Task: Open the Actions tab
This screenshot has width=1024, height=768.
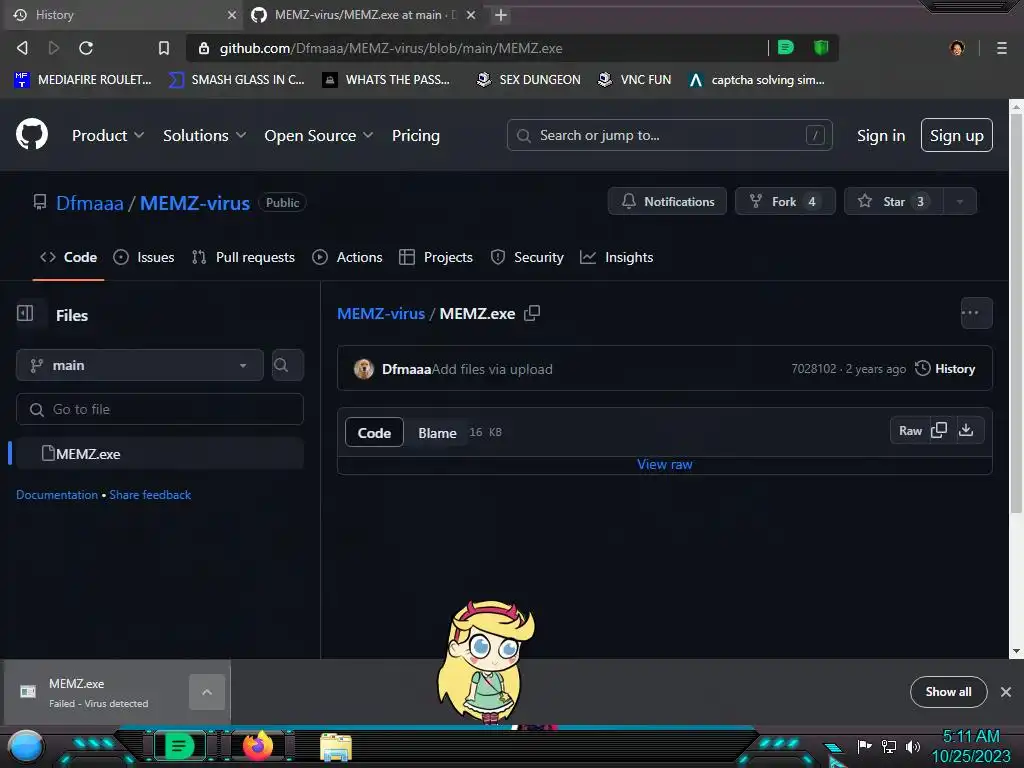Action: [x=347, y=257]
